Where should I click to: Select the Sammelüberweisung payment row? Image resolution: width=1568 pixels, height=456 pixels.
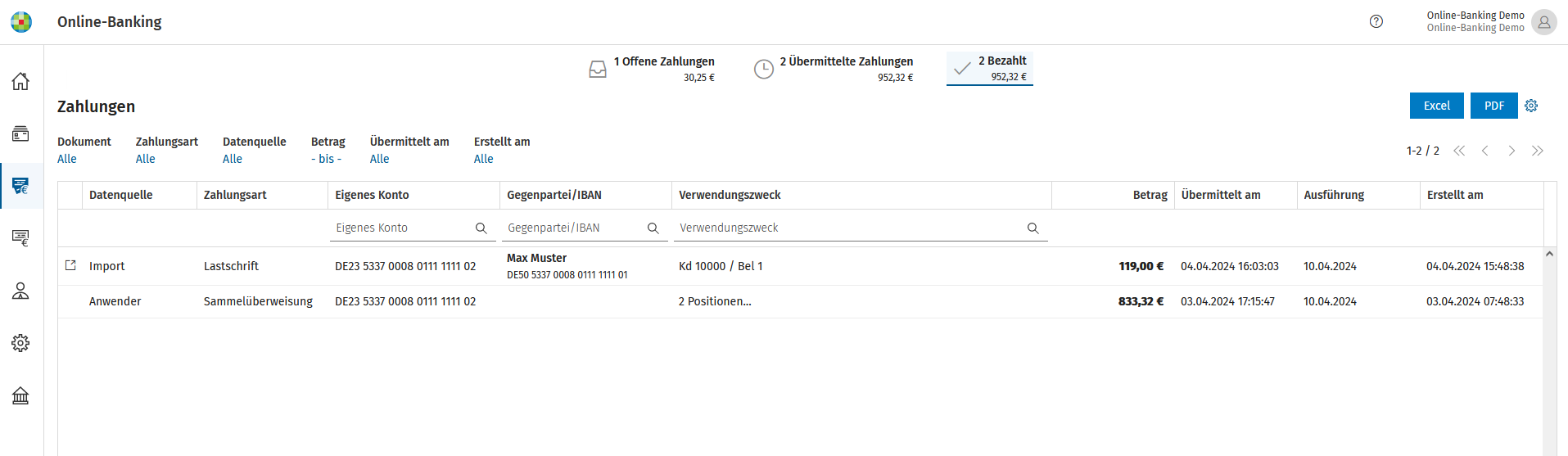click(x=800, y=301)
